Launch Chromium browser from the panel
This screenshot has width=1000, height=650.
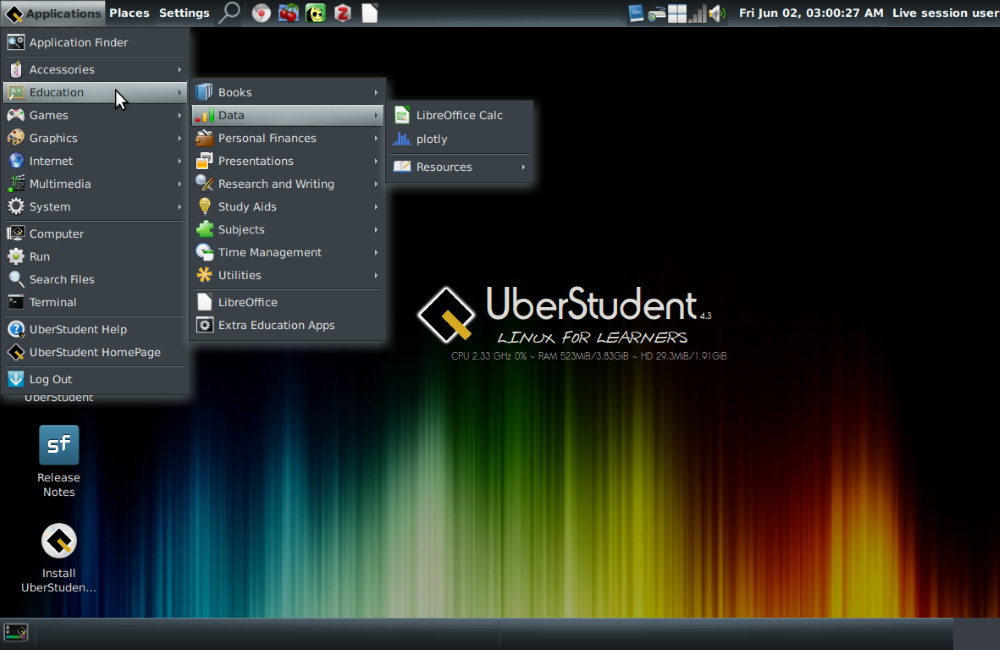tap(261, 13)
